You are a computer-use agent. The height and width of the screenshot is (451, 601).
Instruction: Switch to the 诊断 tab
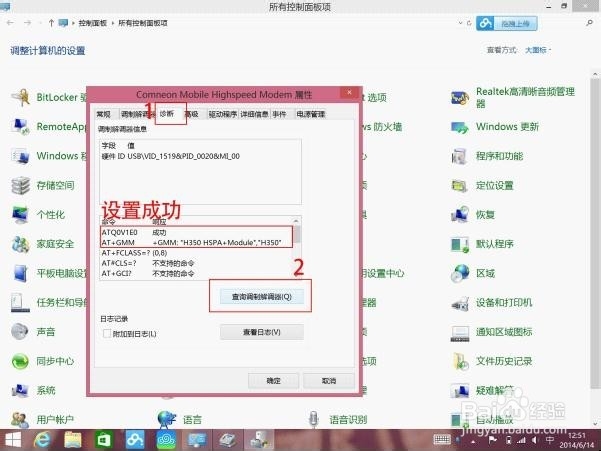click(x=167, y=113)
